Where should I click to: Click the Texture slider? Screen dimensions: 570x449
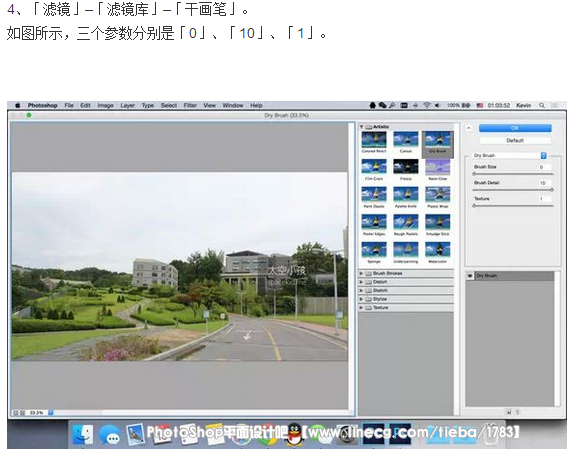pos(513,206)
